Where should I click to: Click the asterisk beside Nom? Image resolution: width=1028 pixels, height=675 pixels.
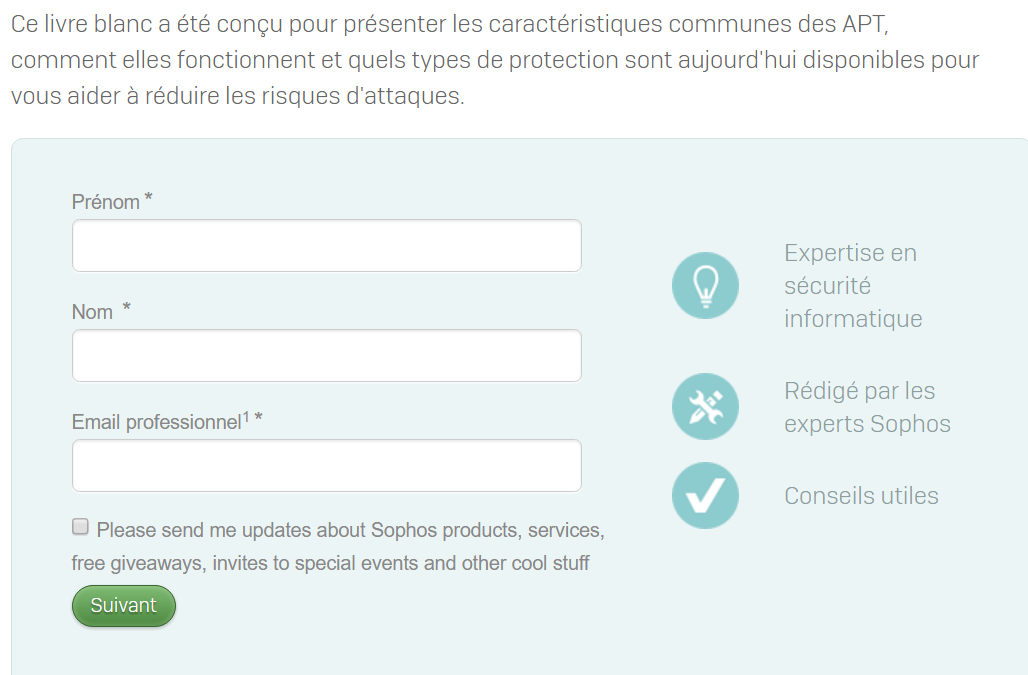pos(127,307)
